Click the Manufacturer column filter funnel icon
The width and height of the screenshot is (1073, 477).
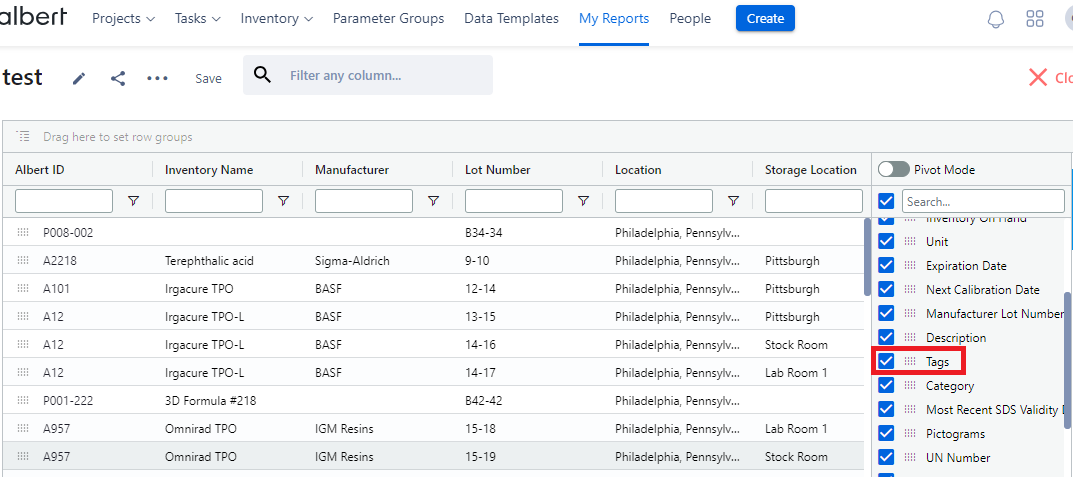433,201
